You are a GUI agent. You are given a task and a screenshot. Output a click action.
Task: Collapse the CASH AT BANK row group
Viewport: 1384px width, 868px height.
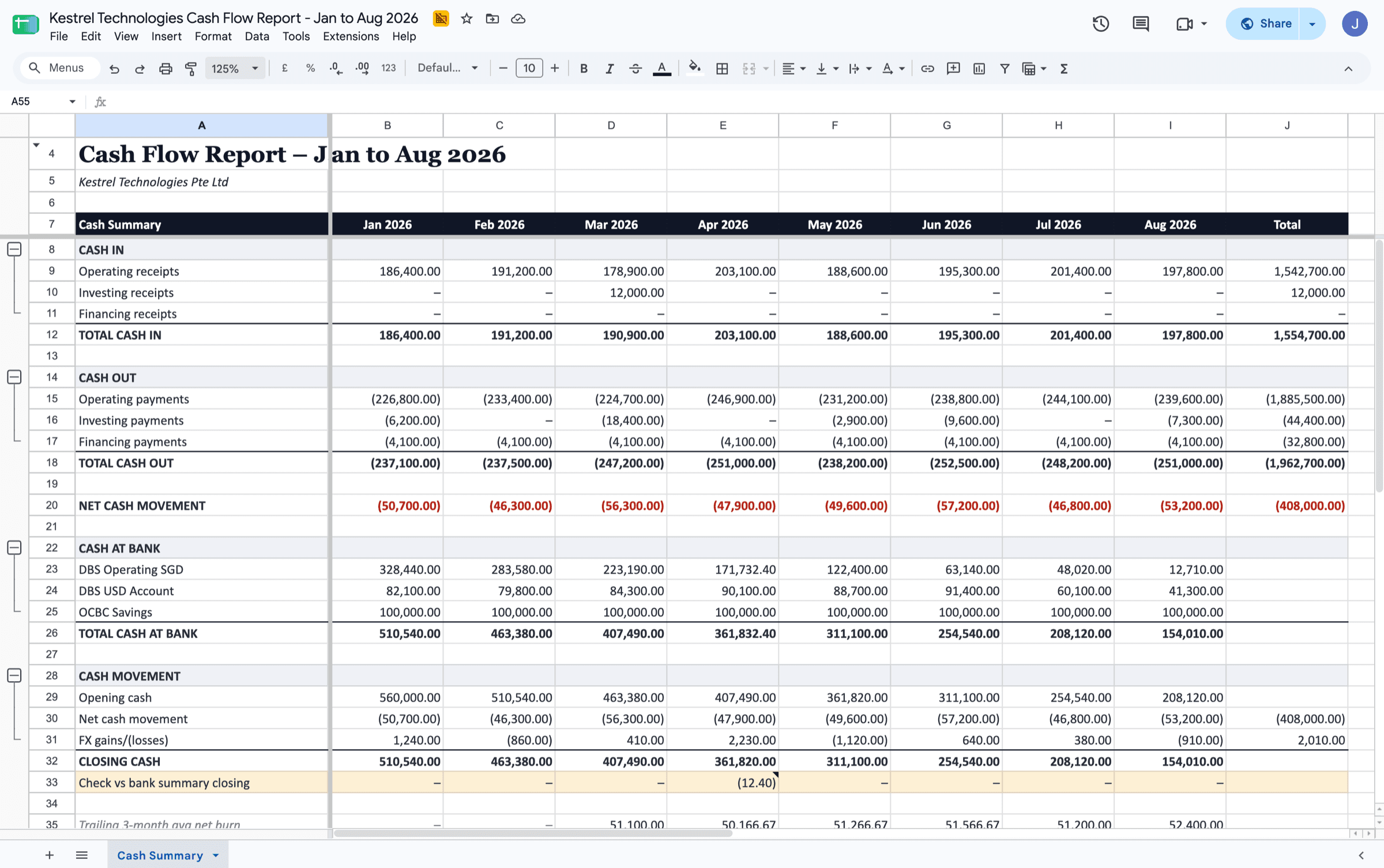(14, 548)
